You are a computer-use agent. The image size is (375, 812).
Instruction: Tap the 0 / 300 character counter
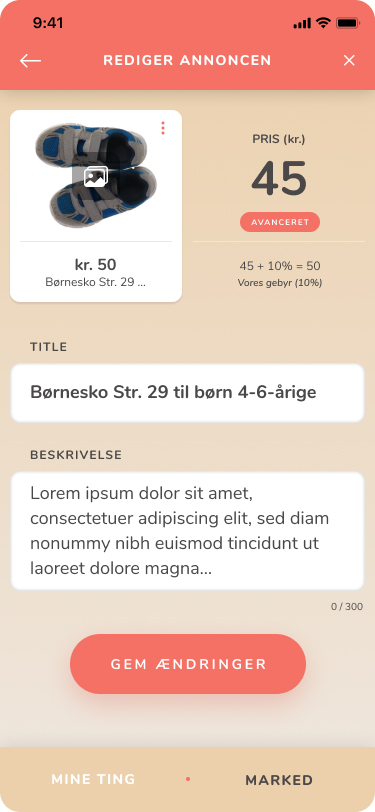point(347,607)
